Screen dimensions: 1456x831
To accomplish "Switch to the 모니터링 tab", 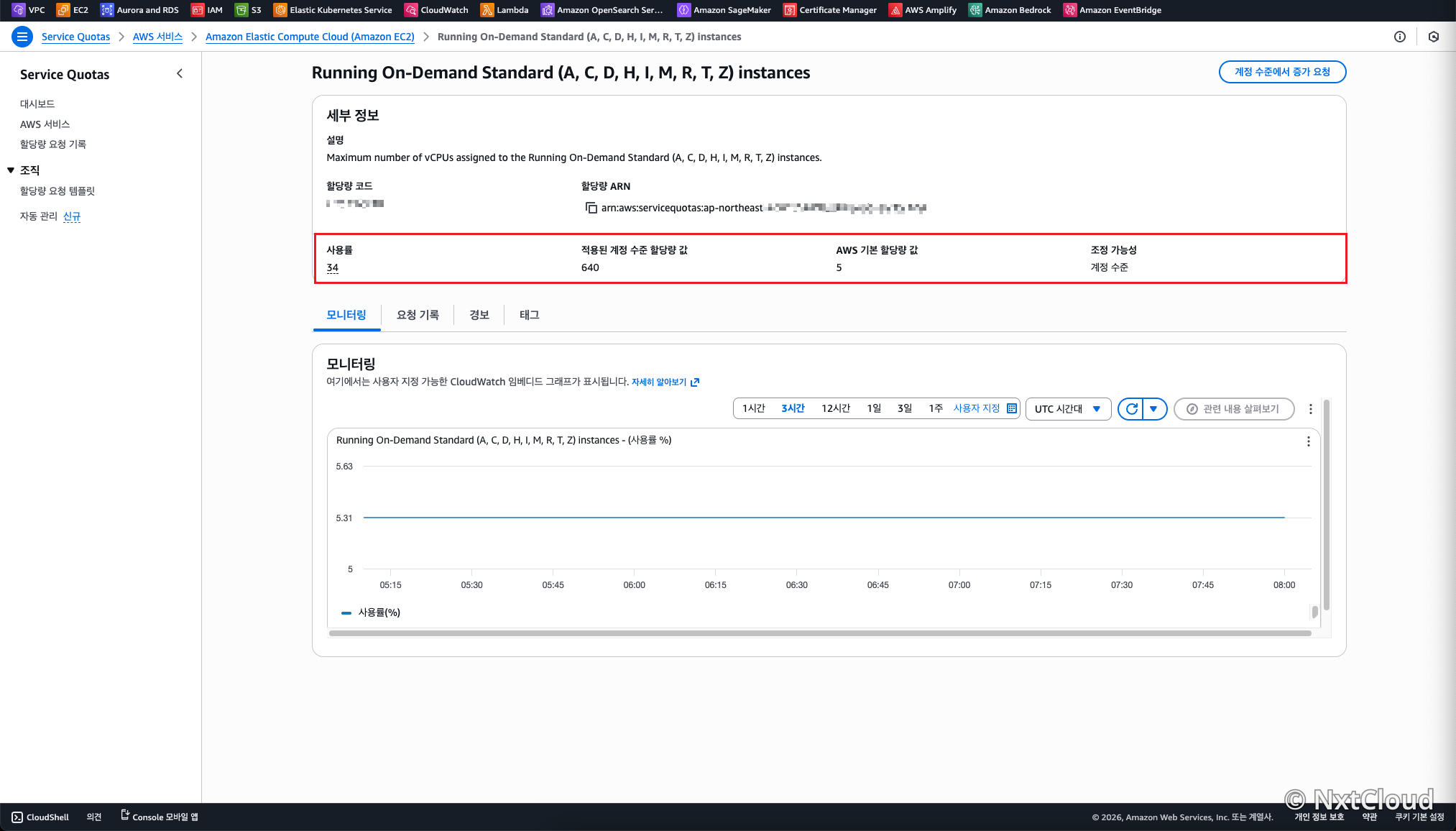I will point(346,315).
